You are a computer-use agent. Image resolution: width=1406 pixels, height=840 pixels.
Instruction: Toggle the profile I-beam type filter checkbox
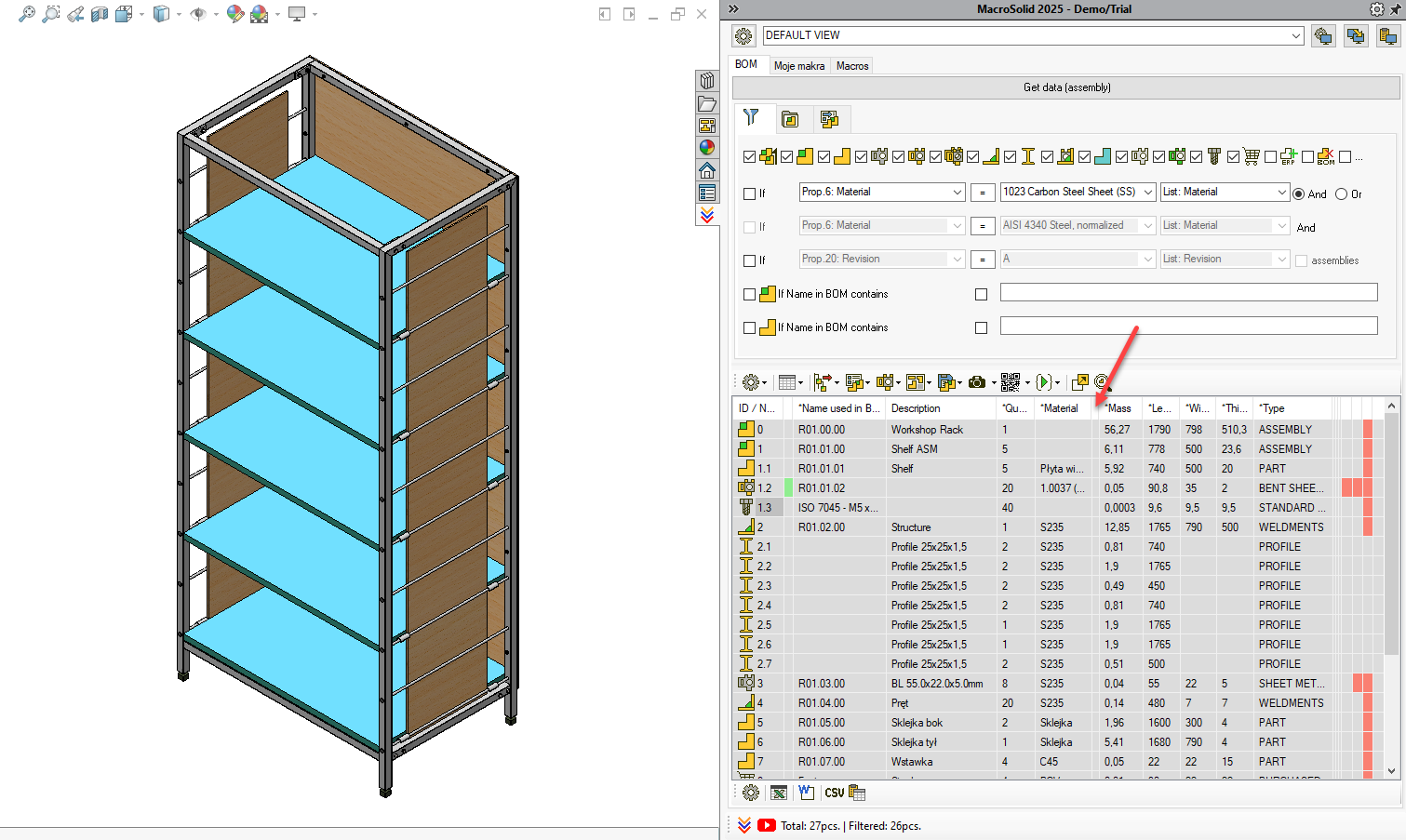[x=1011, y=157]
